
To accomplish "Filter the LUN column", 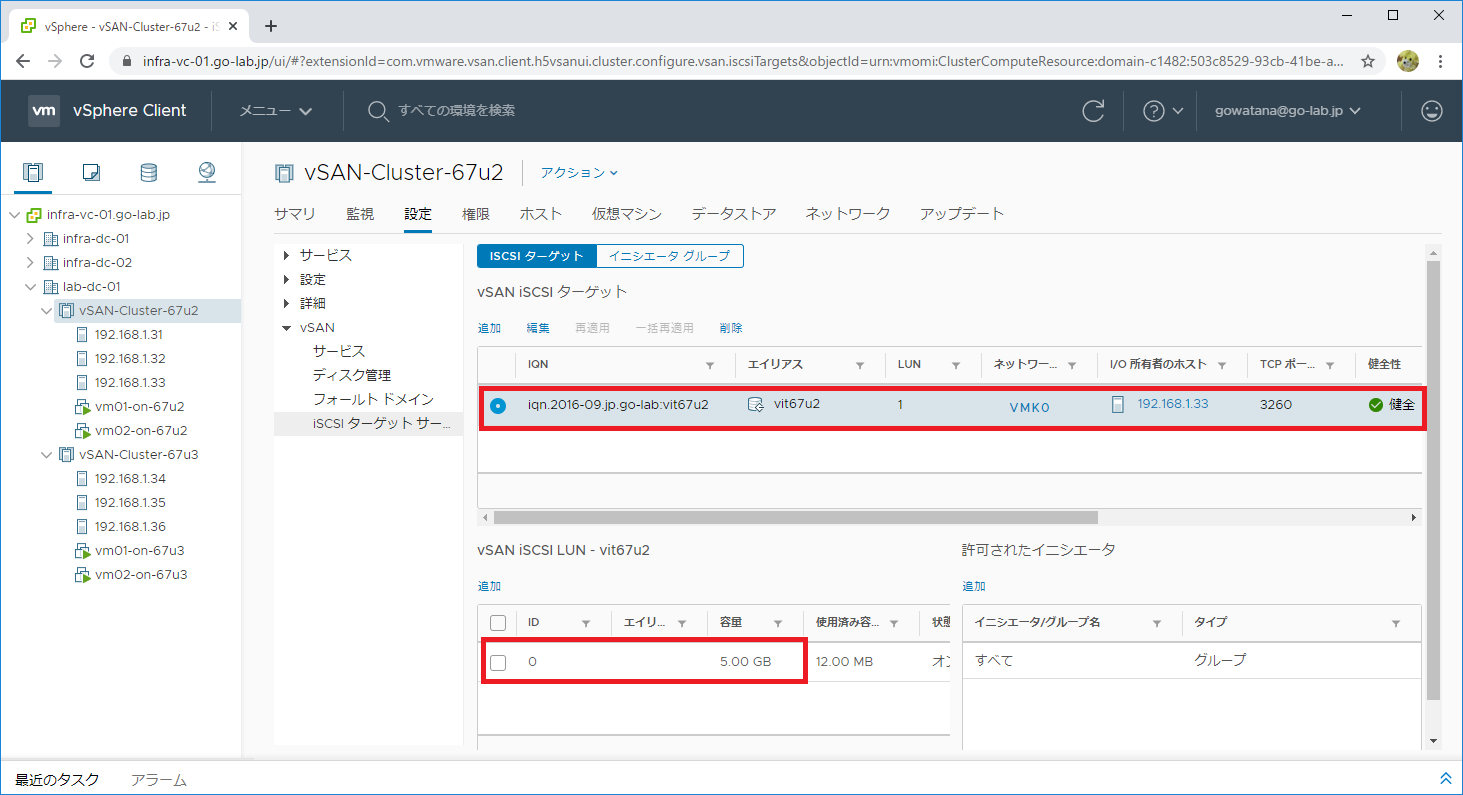I will (x=956, y=366).
